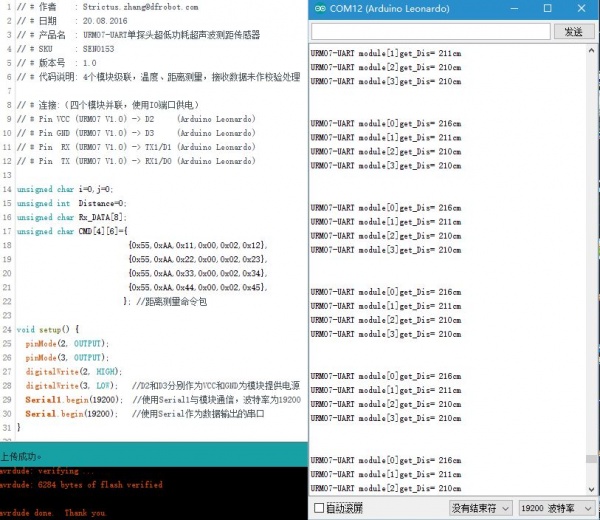This screenshot has height=520, width=600.
Task: Toggle the 自动滚屏 autoscroll checkbox
Action: point(319,508)
